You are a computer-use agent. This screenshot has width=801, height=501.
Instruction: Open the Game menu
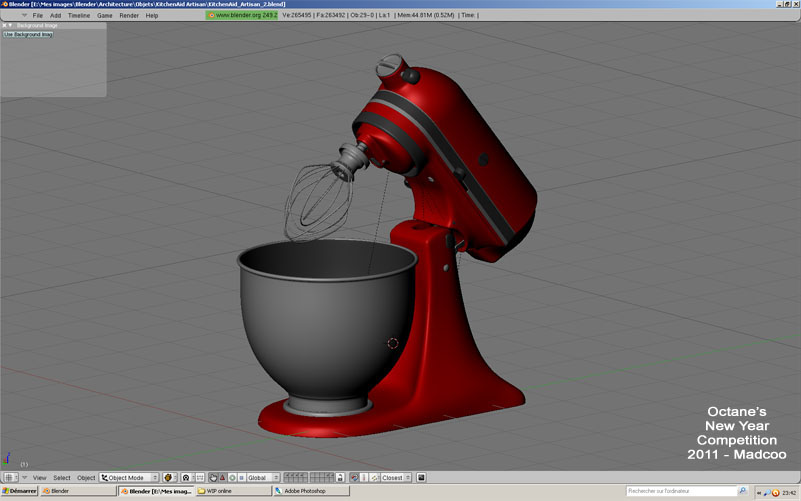point(105,15)
